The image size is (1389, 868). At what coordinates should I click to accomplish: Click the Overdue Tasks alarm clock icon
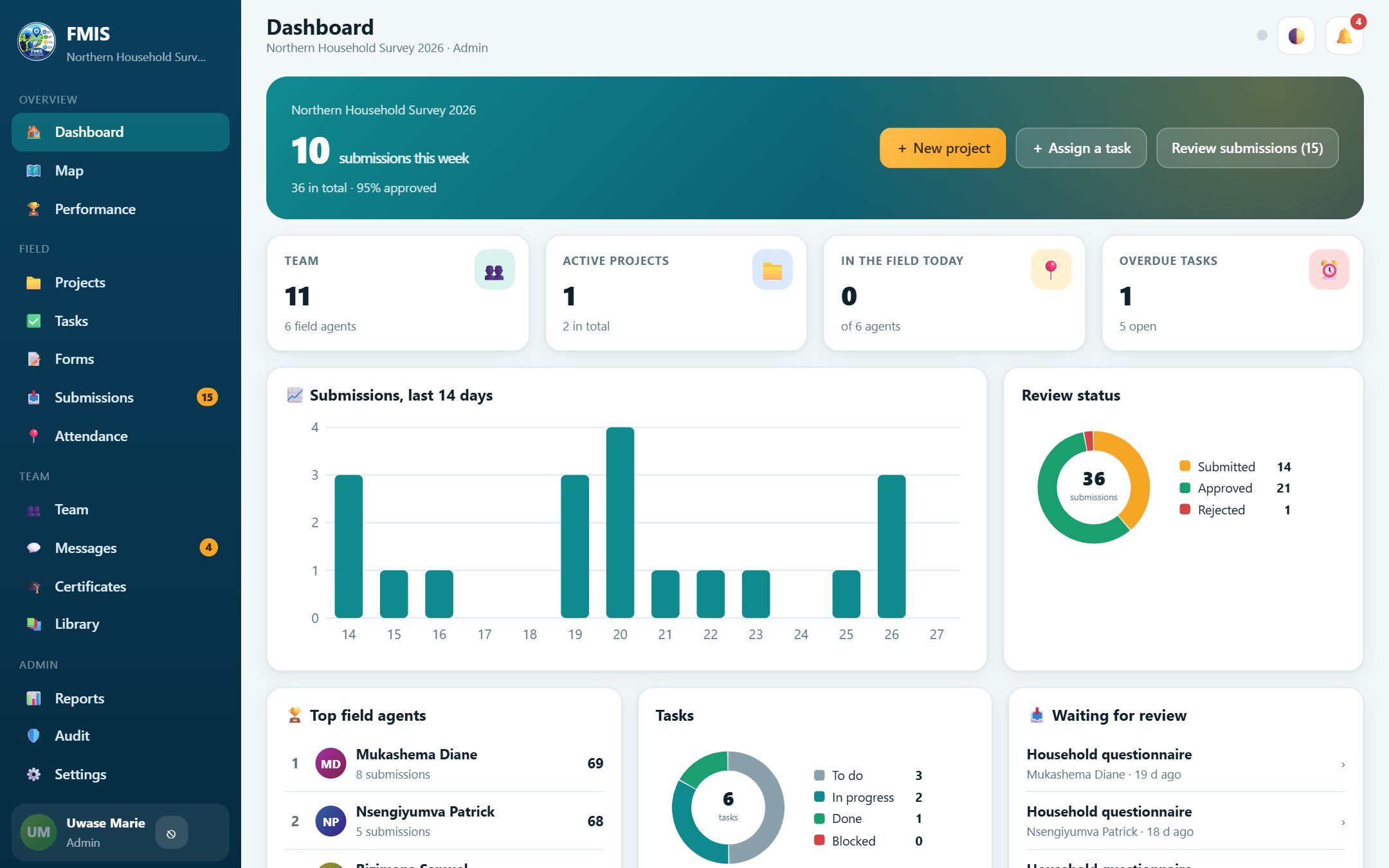tap(1329, 270)
